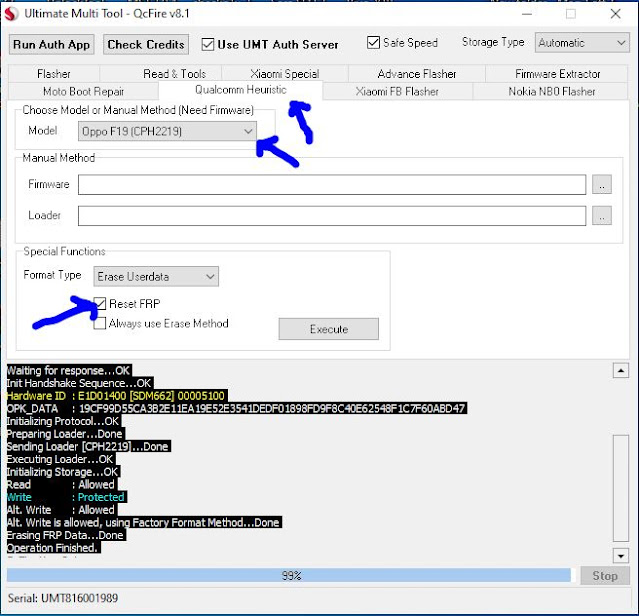
Task: Click the Execute button
Action: (x=328, y=329)
